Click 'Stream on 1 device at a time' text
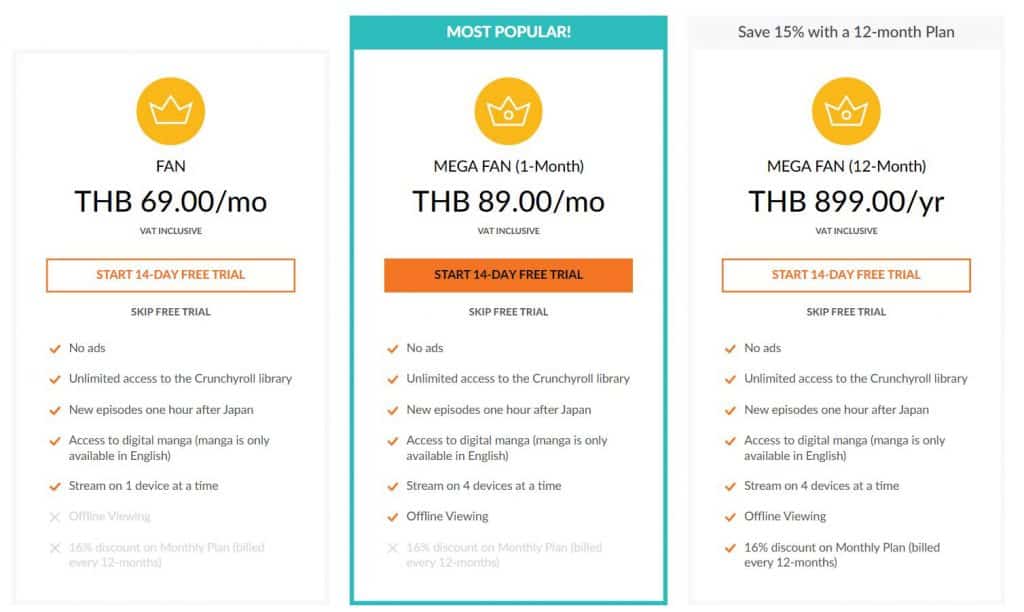 [x=143, y=486]
